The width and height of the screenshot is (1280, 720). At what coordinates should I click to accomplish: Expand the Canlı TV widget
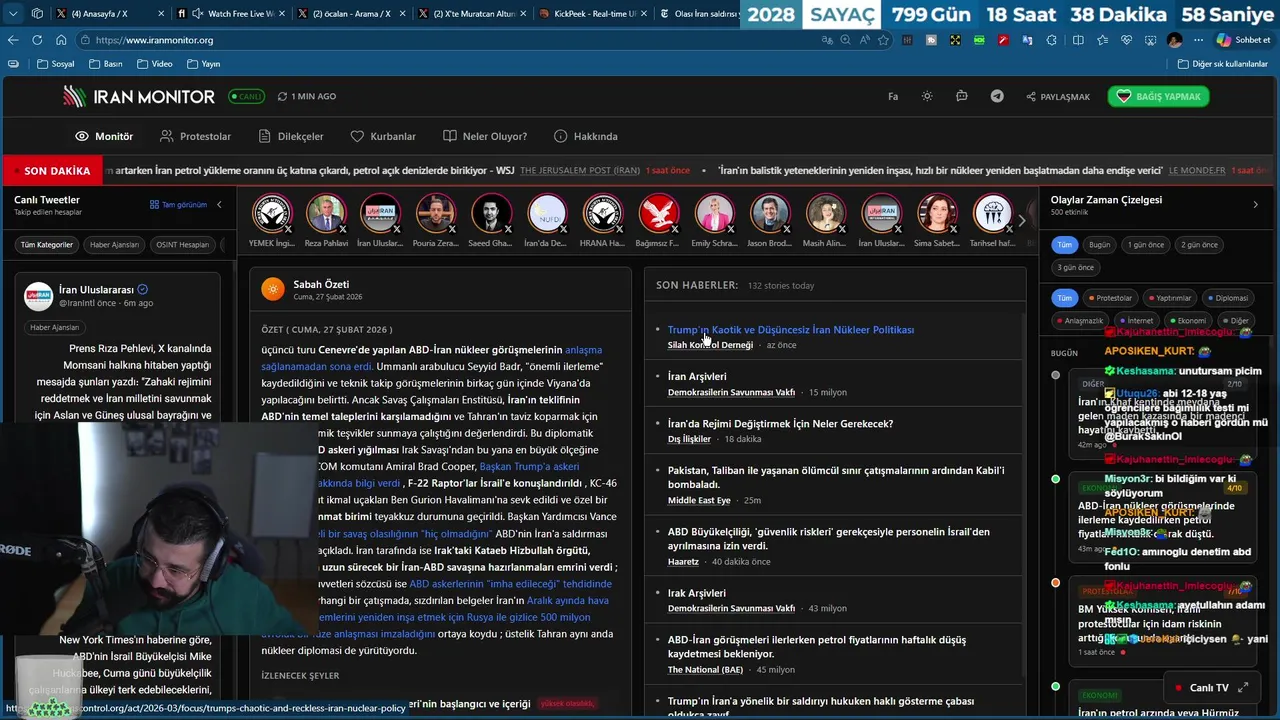tap(1242, 688)
